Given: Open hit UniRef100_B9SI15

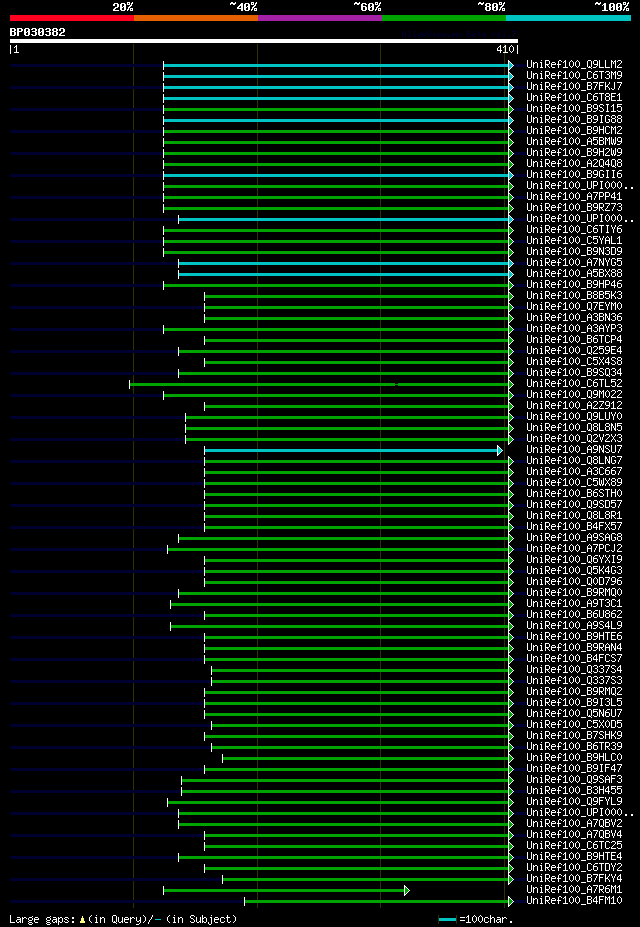Looking at the screenshot, I should point(574,108).
